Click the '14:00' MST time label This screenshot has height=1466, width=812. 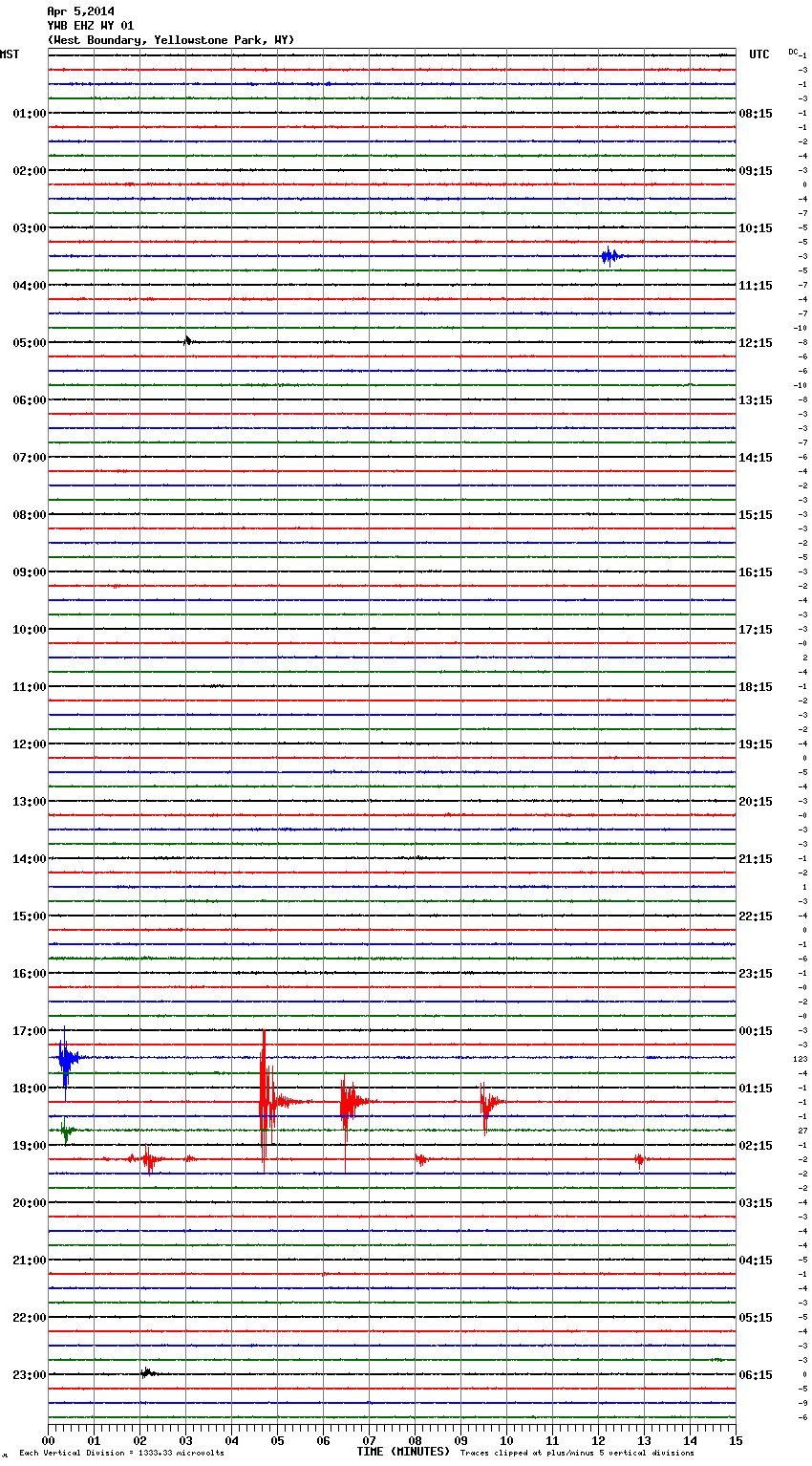29,859
